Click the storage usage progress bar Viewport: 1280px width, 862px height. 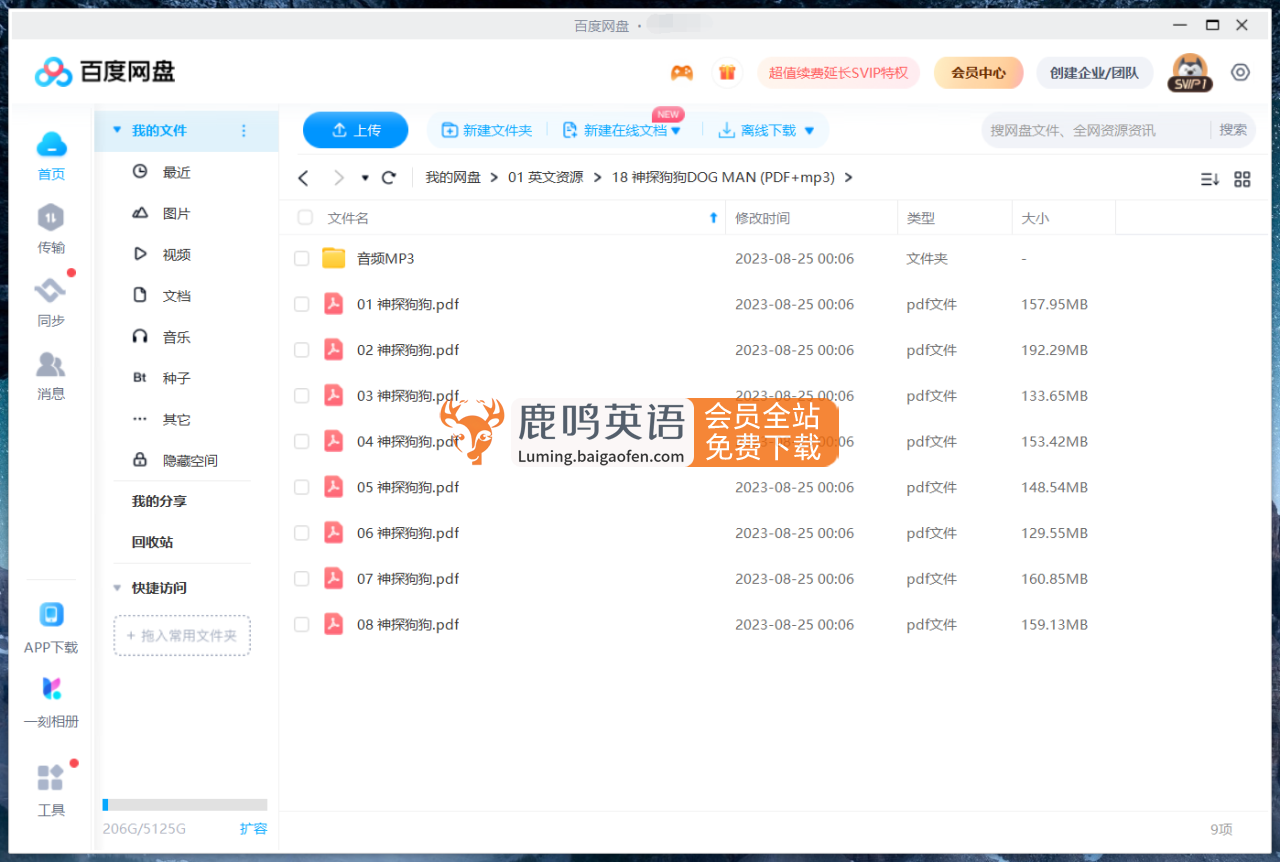[x=184, y=804]
